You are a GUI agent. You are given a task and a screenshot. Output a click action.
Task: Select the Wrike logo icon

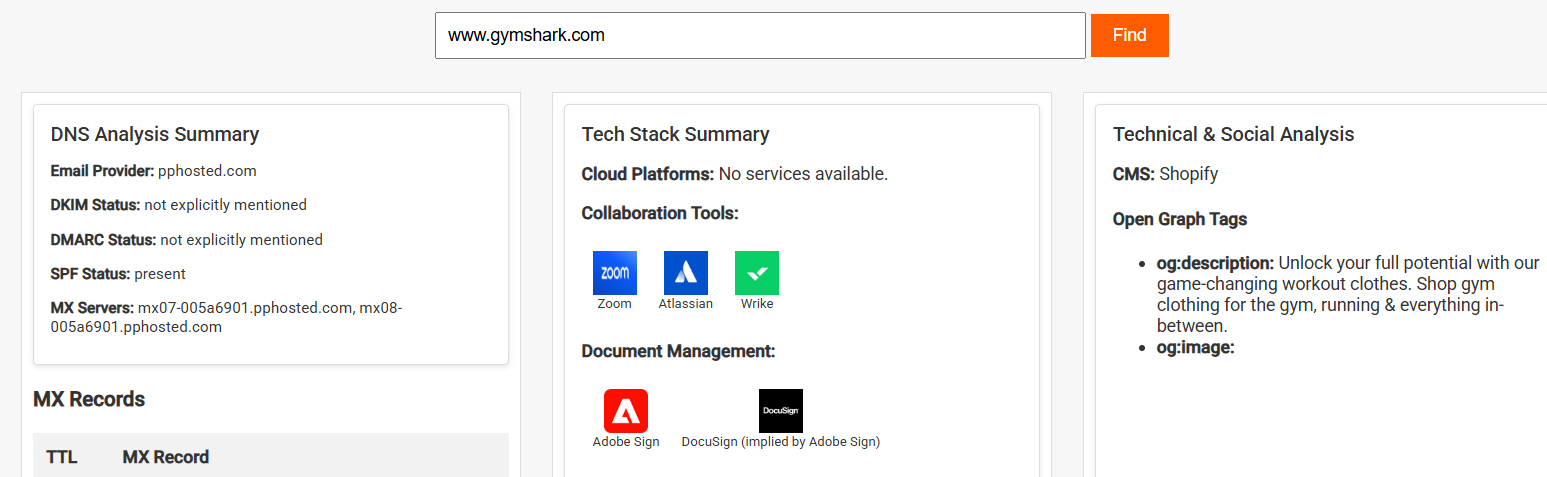[x=757, y=273]
